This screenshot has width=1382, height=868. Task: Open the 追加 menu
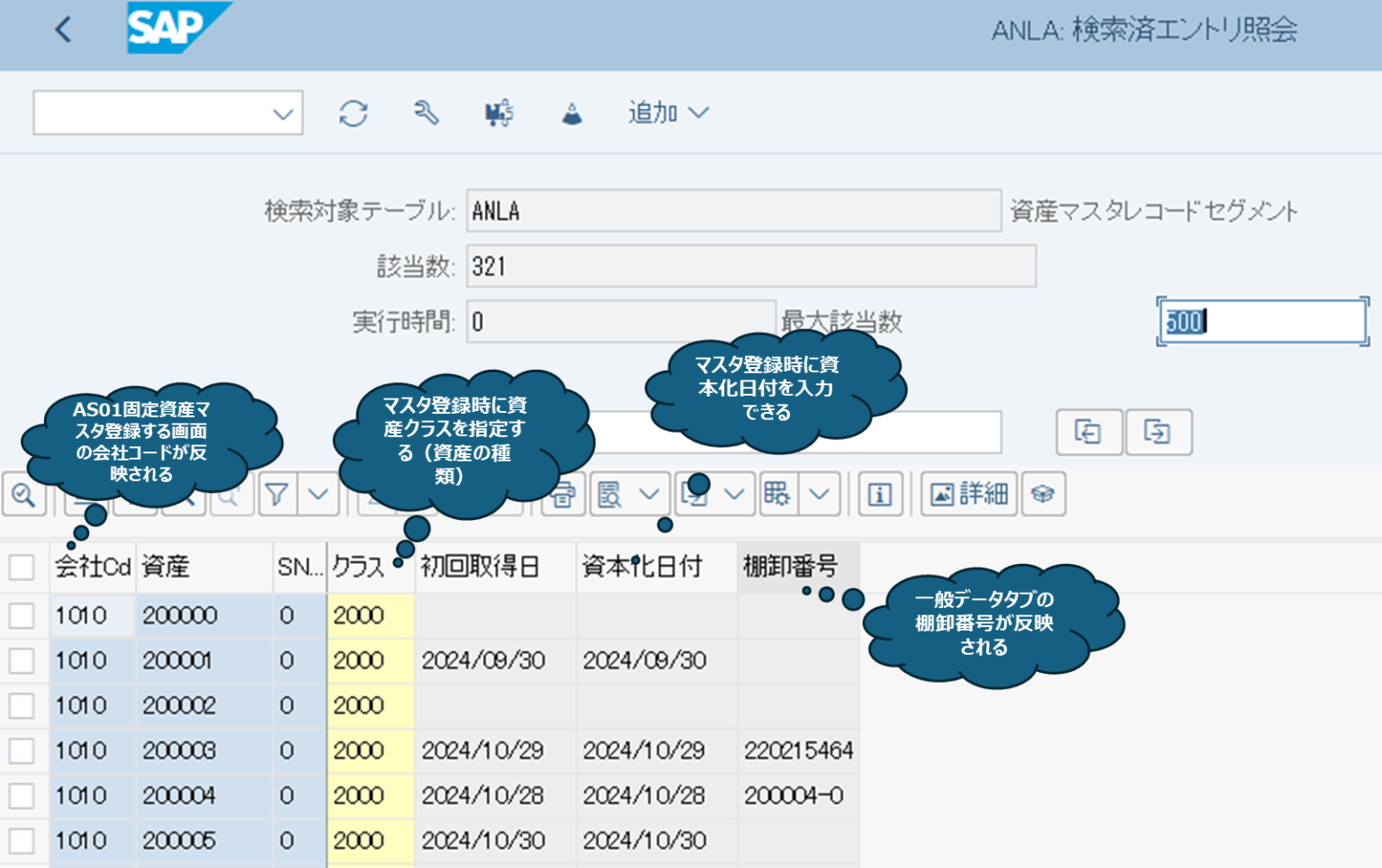click(668, 112)
